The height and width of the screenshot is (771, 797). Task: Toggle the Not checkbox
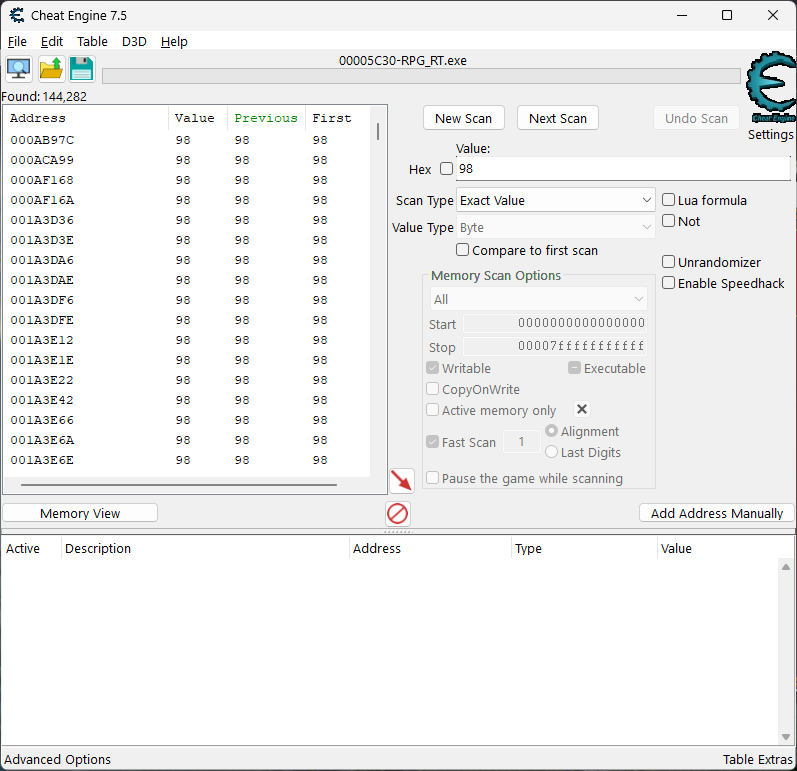point(668,221)
